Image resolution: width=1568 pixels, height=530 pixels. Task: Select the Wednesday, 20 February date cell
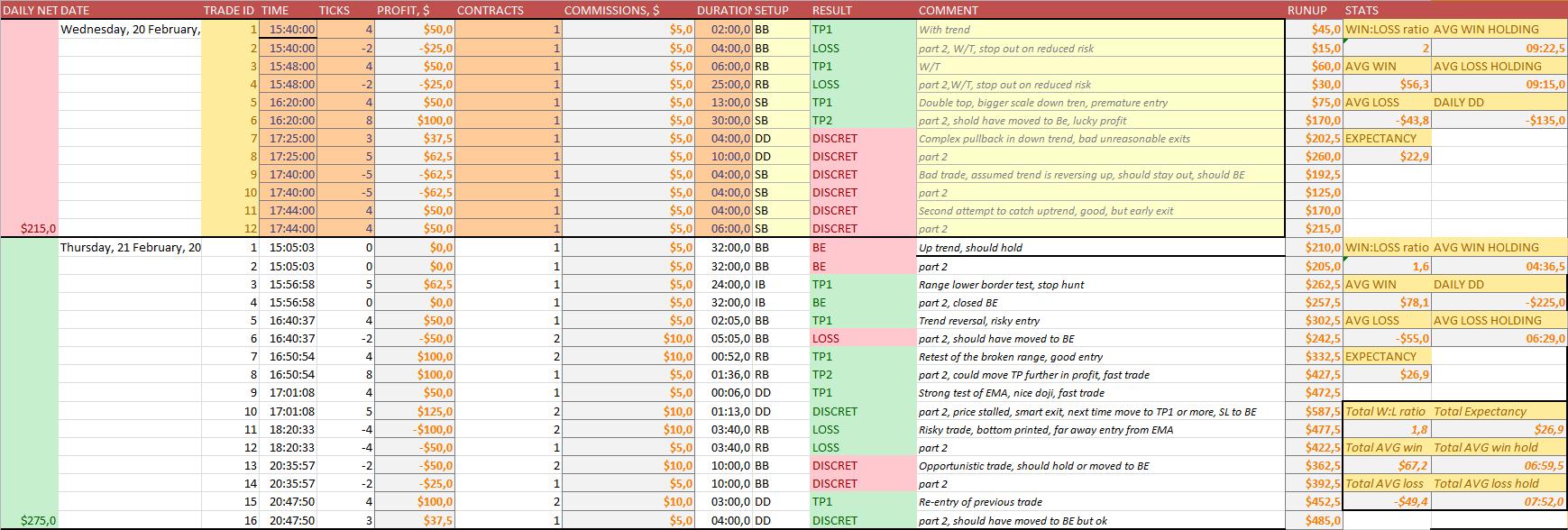click(x=130, y=29)
